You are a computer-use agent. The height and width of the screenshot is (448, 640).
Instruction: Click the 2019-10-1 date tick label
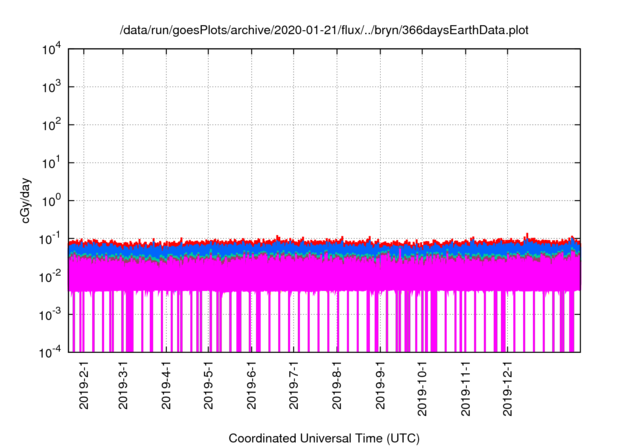point(422,389)
